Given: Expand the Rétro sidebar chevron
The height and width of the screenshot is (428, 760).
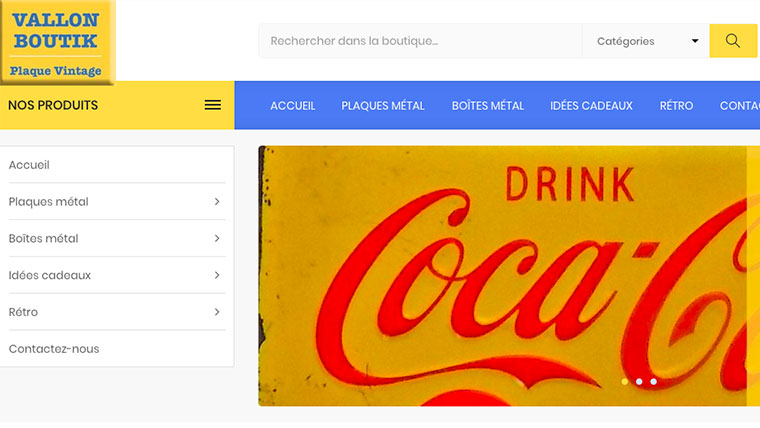Looking at the screenshot, I should point(217,312).
